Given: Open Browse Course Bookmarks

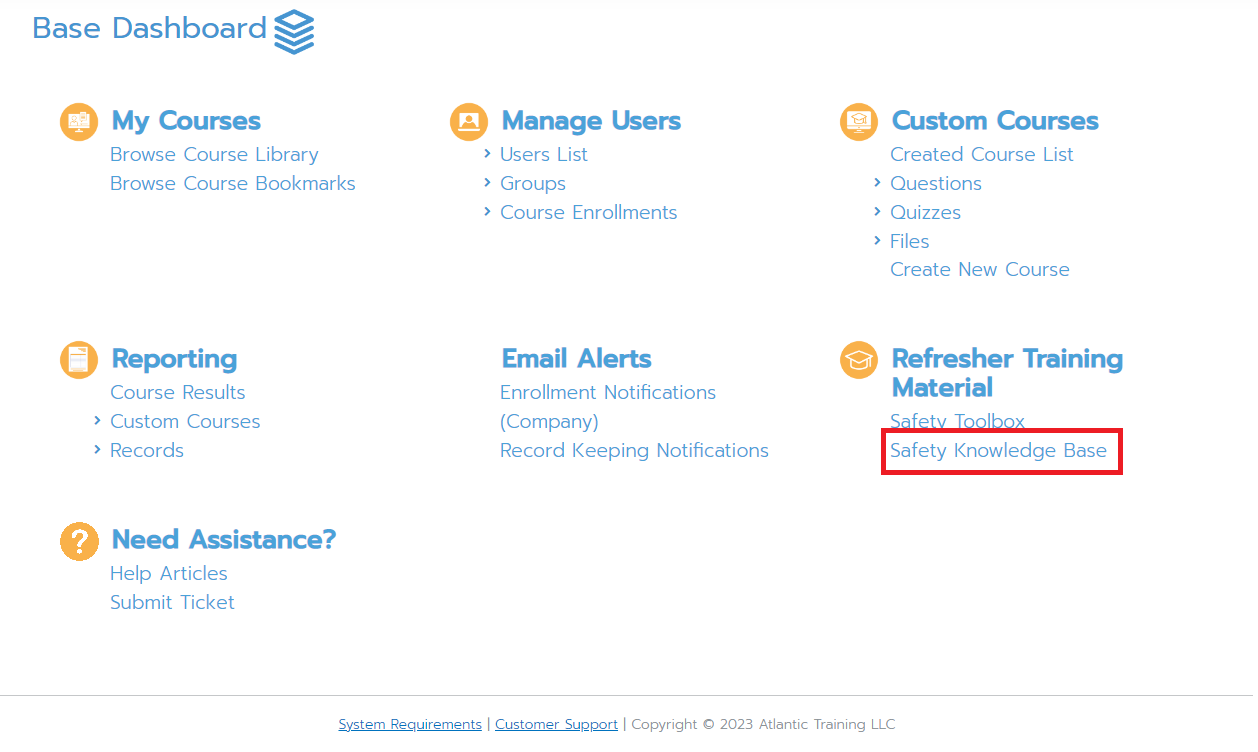Looking at the screenshot, I should (233, 184).
